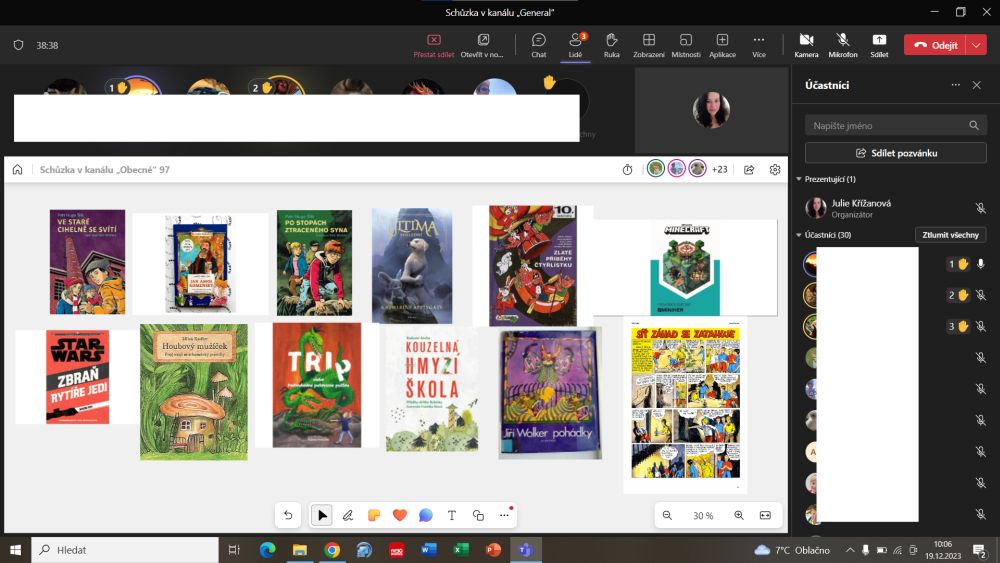Select the Ultima book cover
This screenshot has height=563, width=1000.
tap(412, 266)
